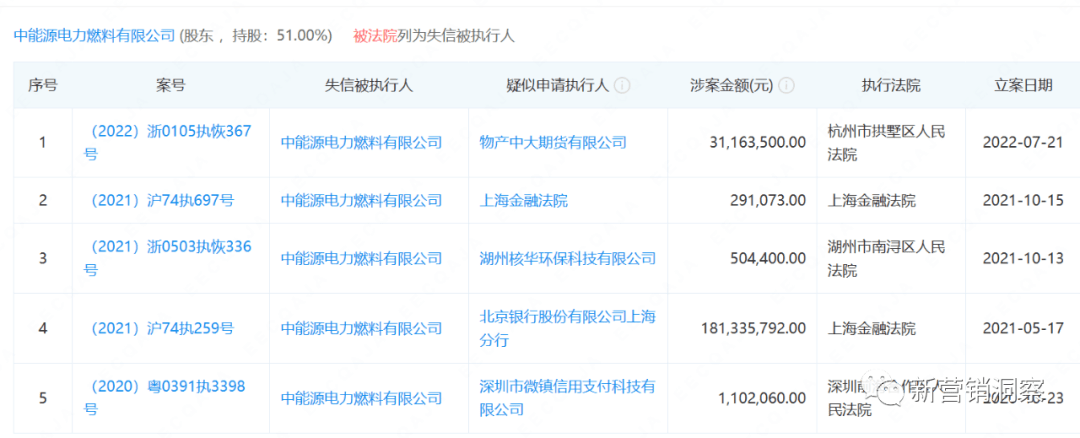Click applicant 北京银行股份有限公司上海分行
Screen dimensions: 1080x438
pos(567,328)
